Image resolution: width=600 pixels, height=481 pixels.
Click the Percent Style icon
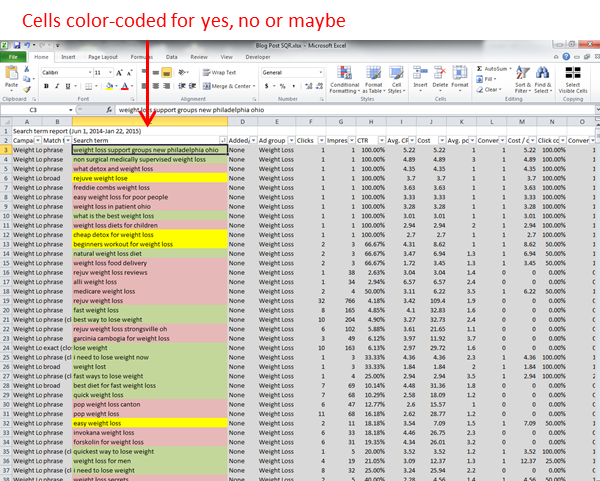point(282,86)
